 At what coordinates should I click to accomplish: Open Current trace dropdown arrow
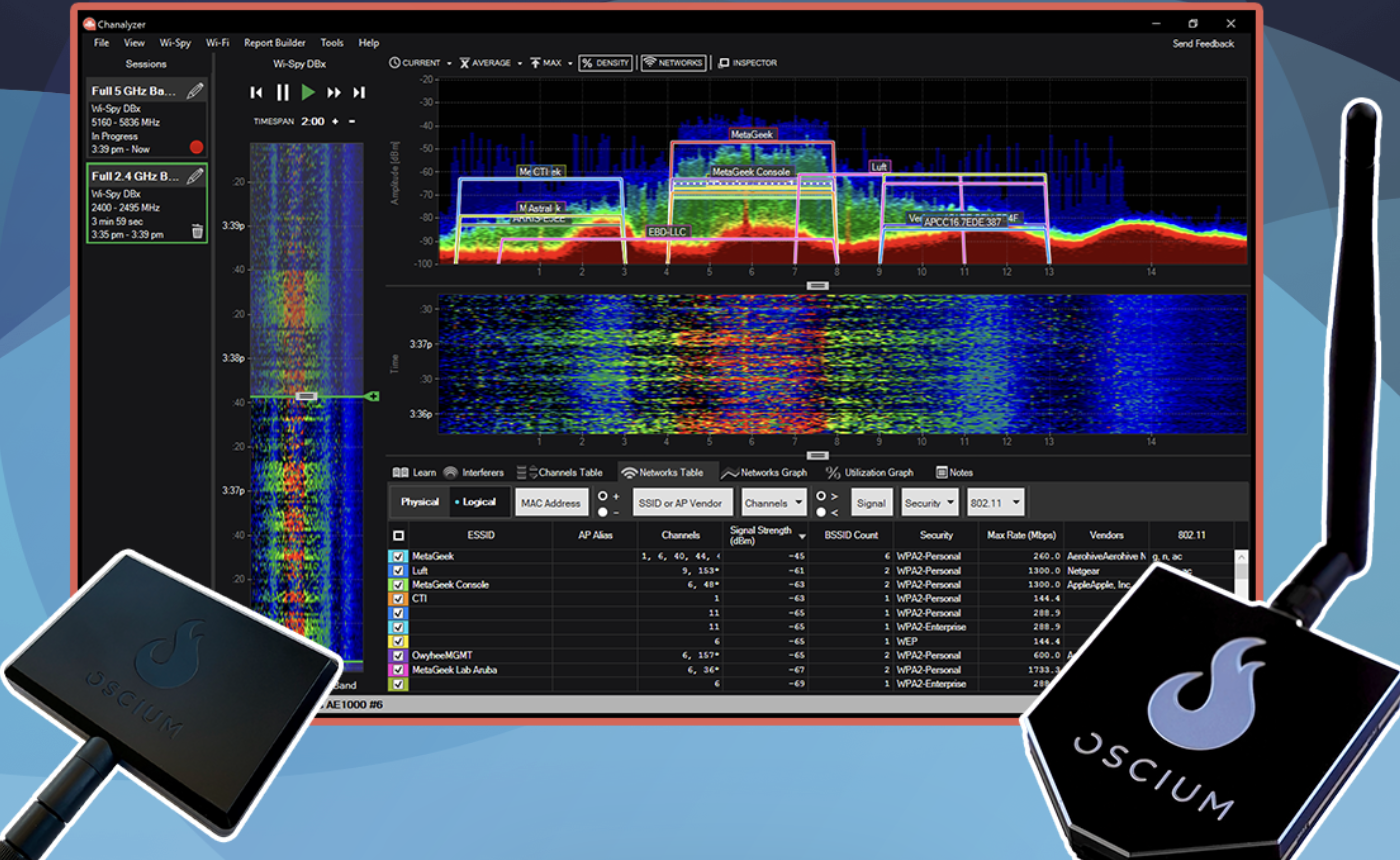point(449,63)
